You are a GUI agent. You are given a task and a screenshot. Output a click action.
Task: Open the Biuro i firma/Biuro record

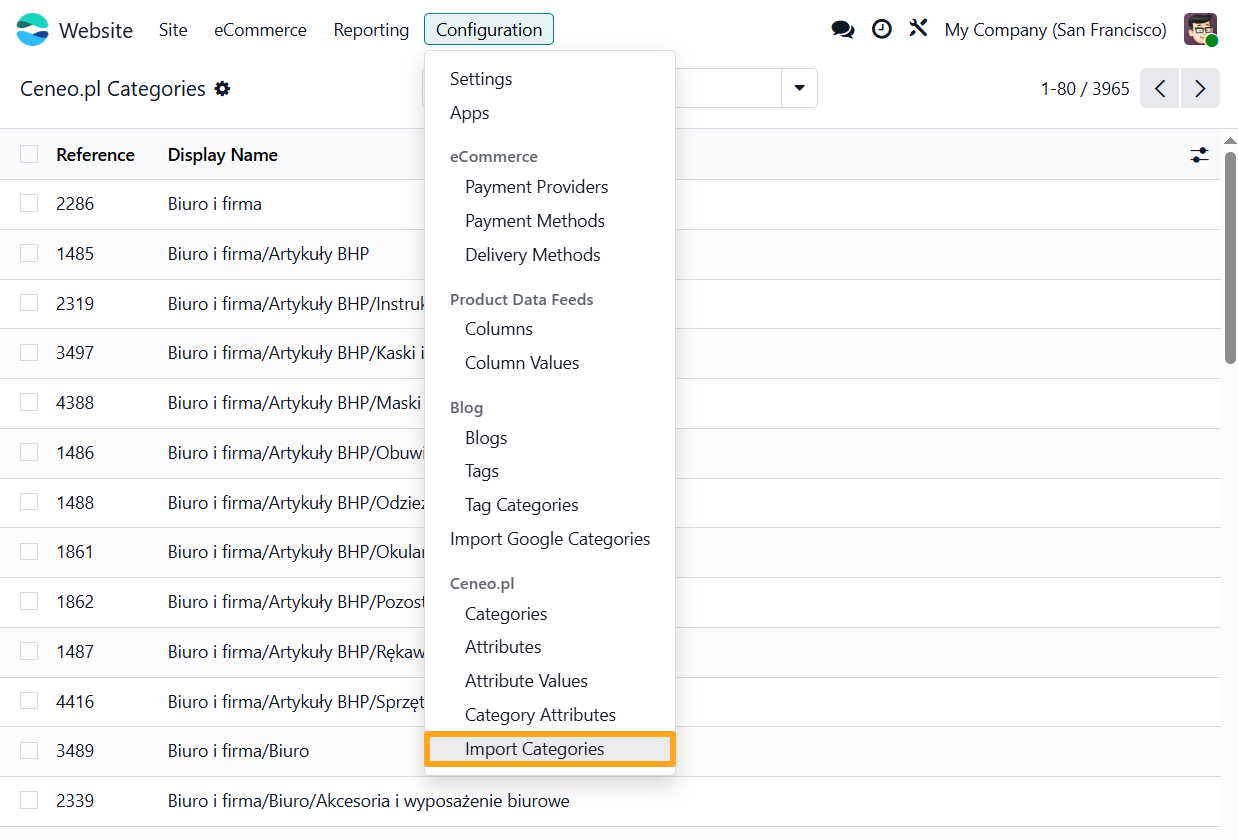(x=238, y=751)
